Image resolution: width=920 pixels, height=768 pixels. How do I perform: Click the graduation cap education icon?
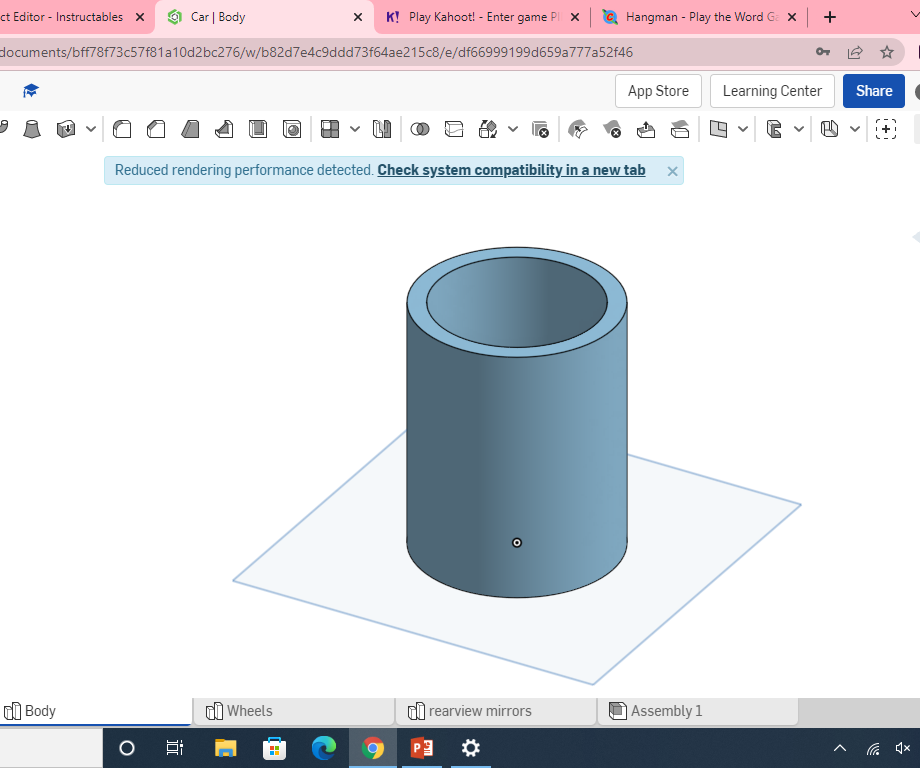pos(31,91)
